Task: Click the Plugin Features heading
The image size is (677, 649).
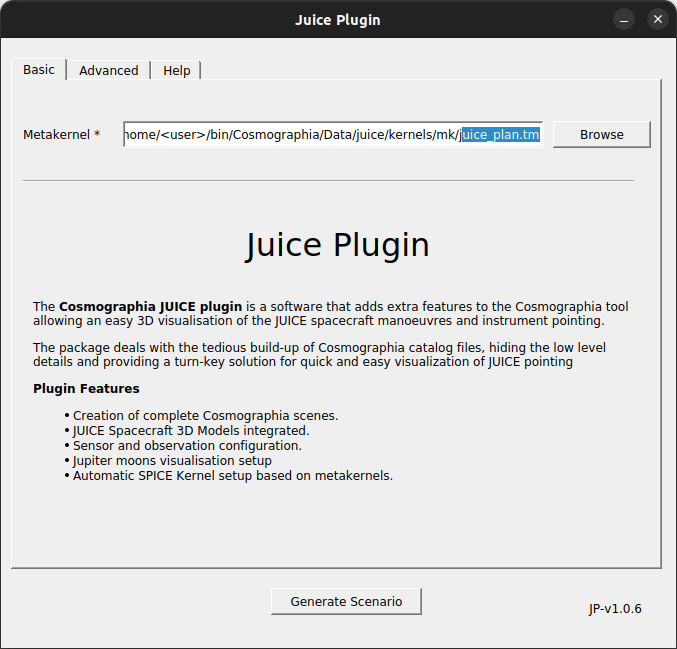Action: point(86,388)
